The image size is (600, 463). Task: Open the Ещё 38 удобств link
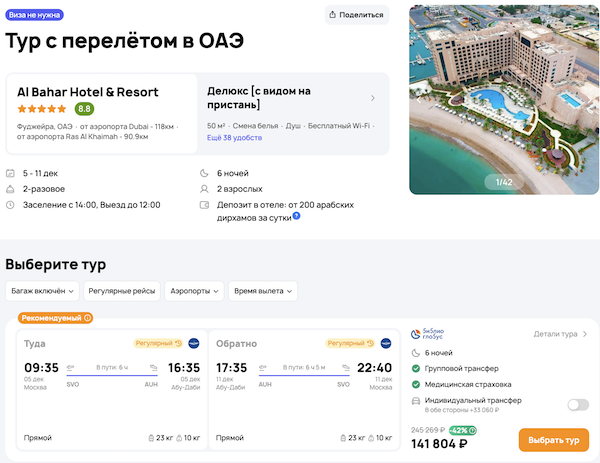[232, 138]
